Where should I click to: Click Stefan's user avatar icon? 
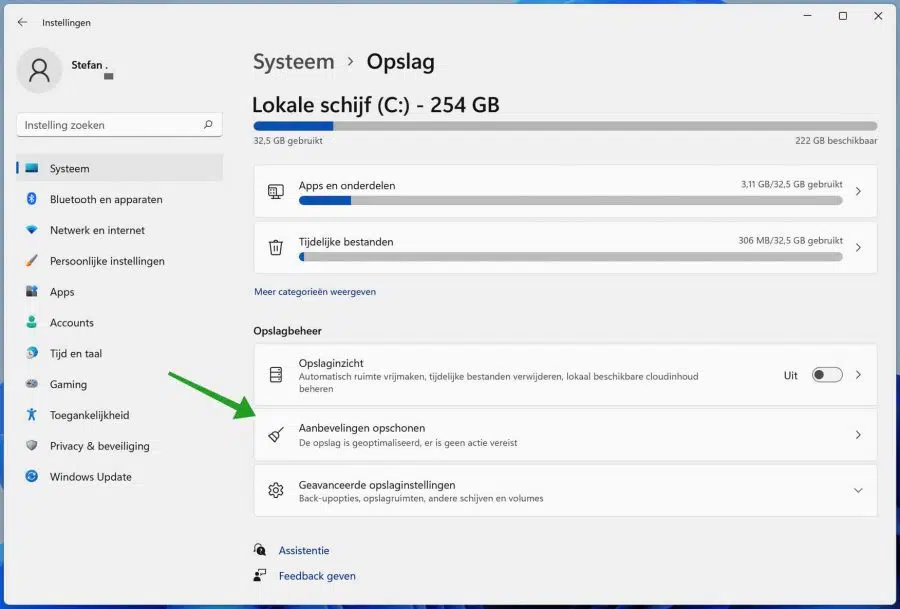point(40,70)
